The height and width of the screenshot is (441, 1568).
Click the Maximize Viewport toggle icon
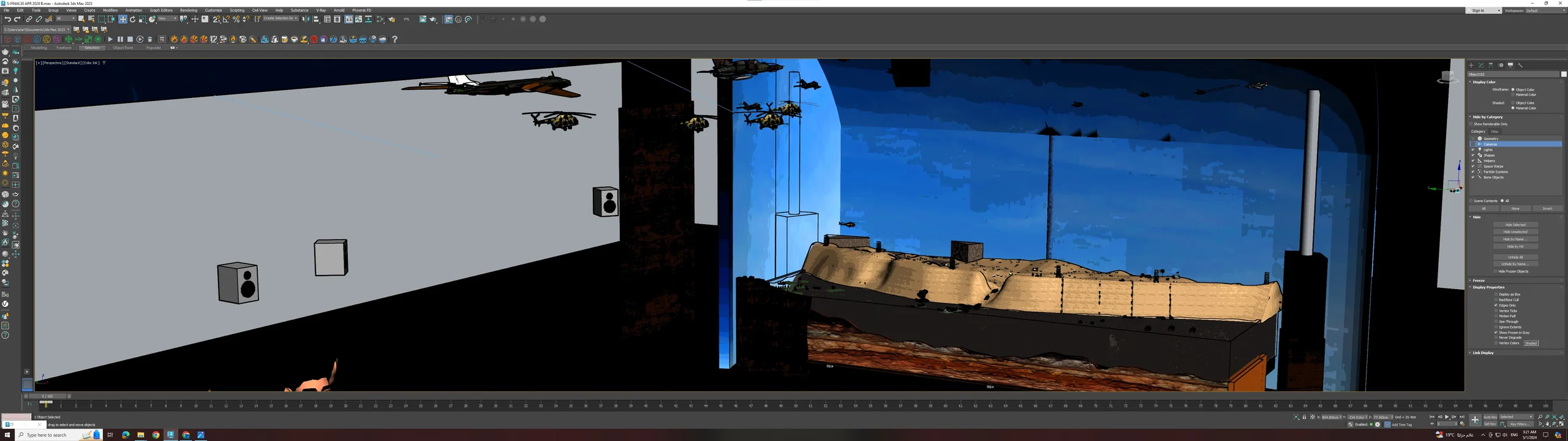[1561, 424]
